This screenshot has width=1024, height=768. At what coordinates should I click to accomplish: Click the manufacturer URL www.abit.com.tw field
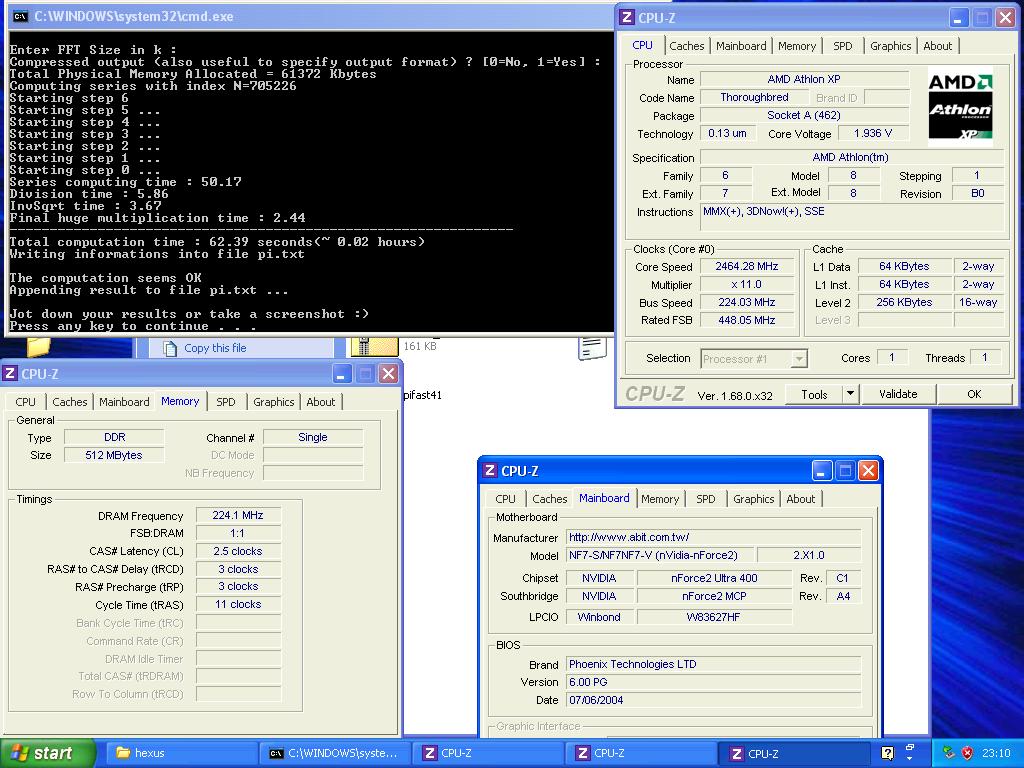pos(712,537)
